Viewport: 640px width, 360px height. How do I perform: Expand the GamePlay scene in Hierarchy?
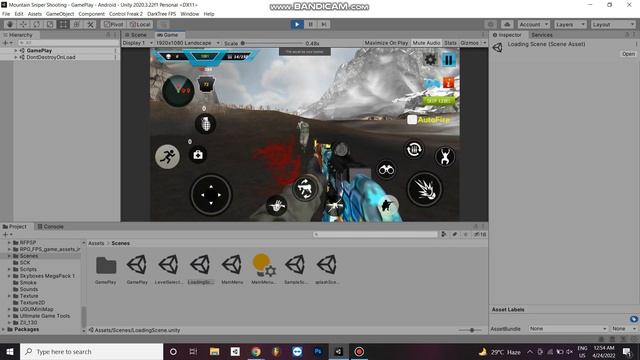coord(16,51)
